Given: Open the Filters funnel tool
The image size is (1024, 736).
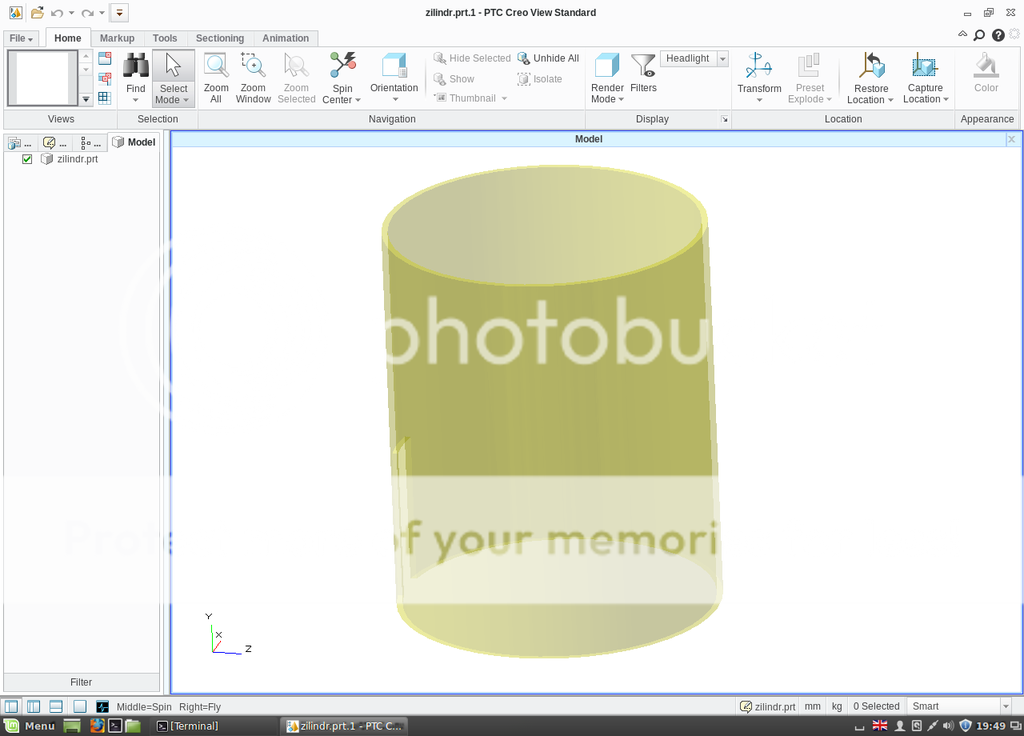Looking at the screenshot, I should (643, 67).
